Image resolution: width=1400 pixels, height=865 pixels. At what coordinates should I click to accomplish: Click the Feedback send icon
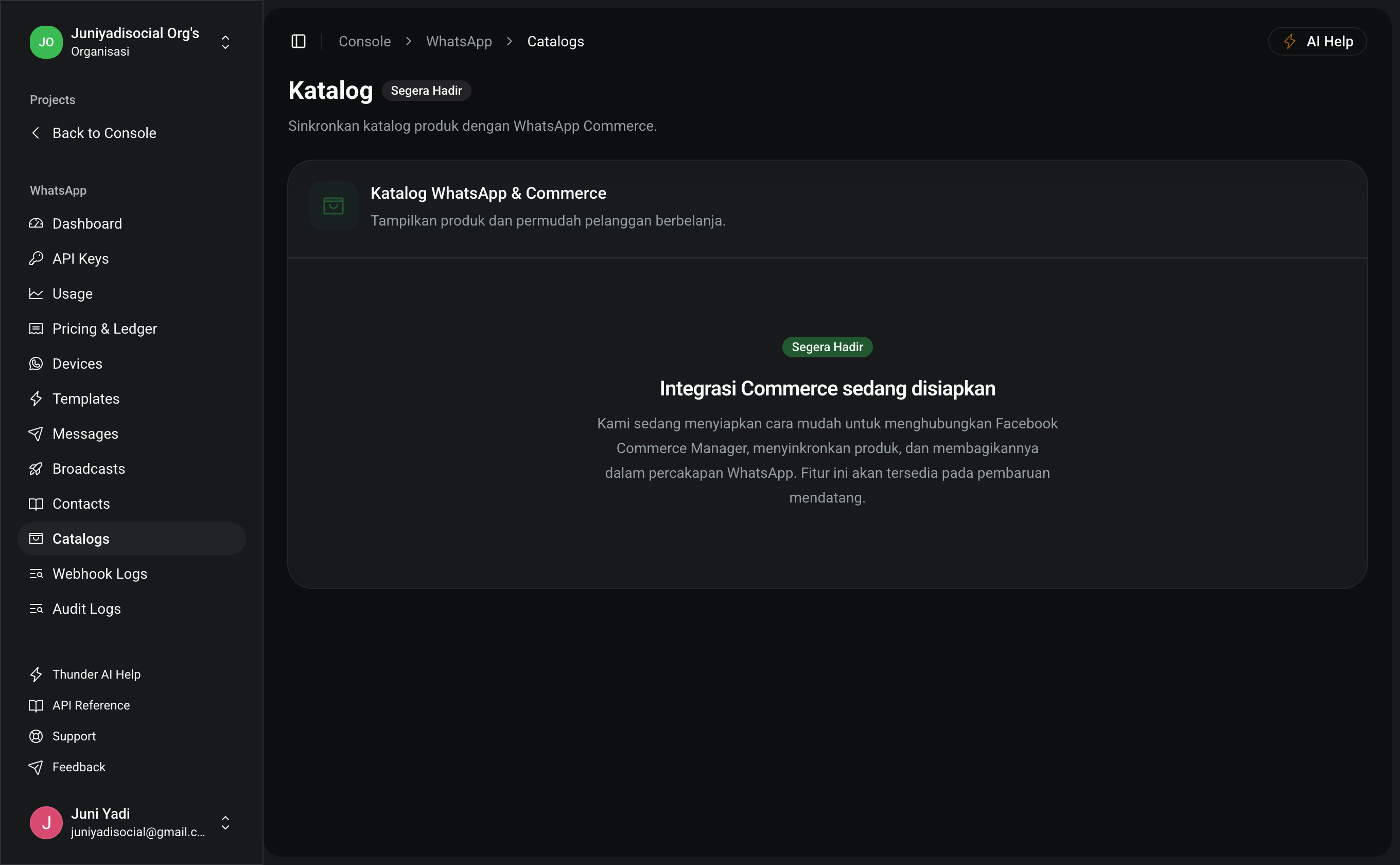[36, 767]
